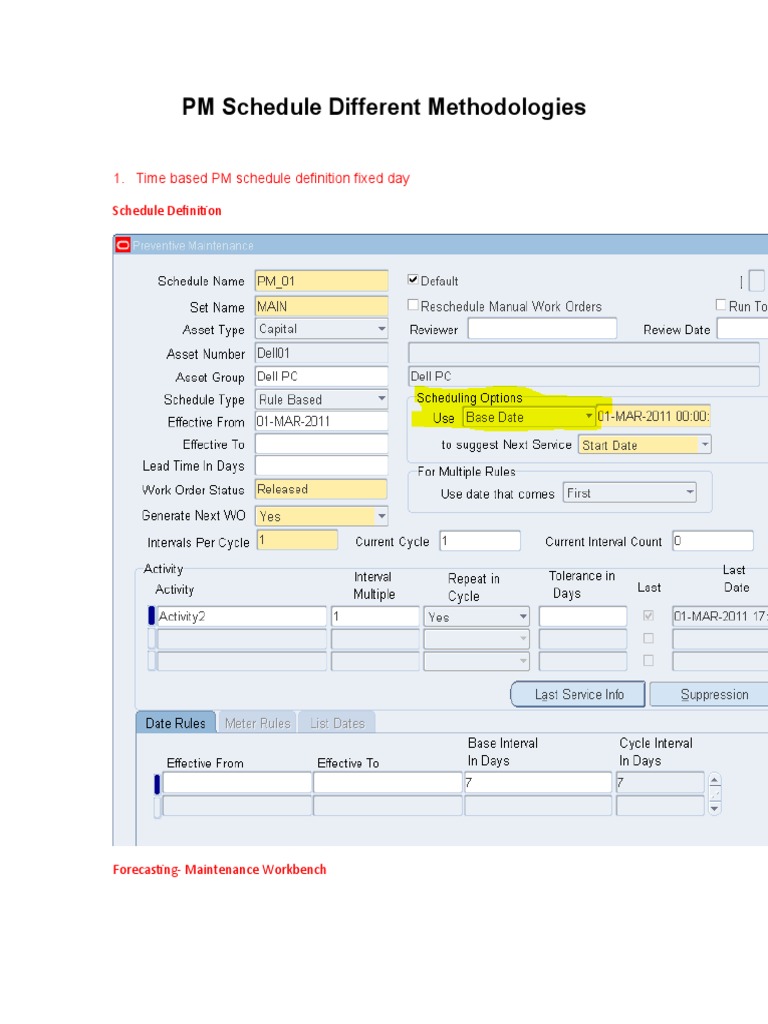Switch to the List Dates tab

[x=337, y=723]
